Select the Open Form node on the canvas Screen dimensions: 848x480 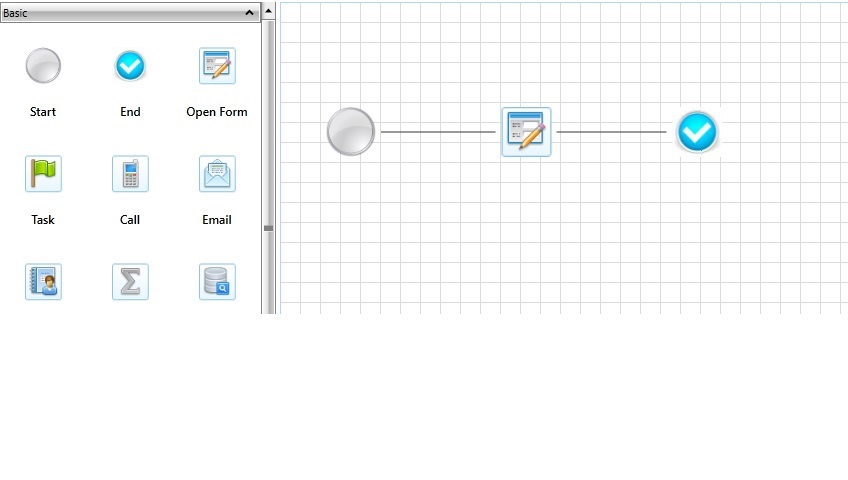526,132
